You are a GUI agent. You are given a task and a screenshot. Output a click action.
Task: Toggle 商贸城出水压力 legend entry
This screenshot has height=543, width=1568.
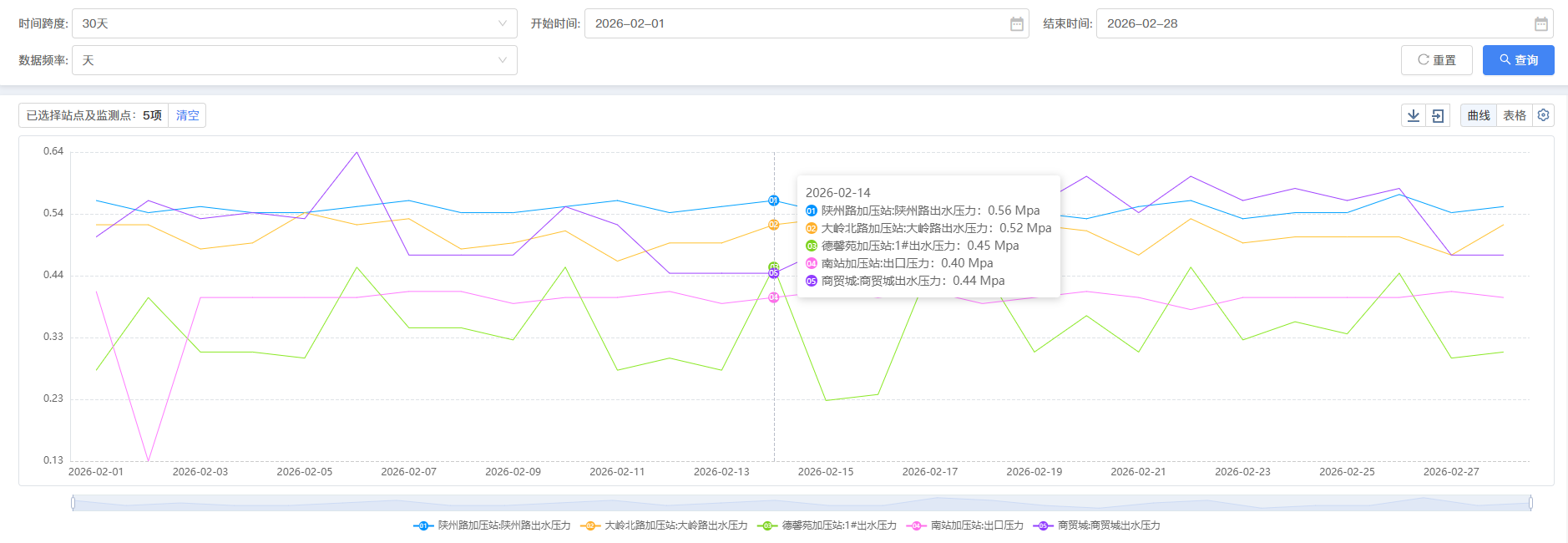click(x=1097, y=525)
